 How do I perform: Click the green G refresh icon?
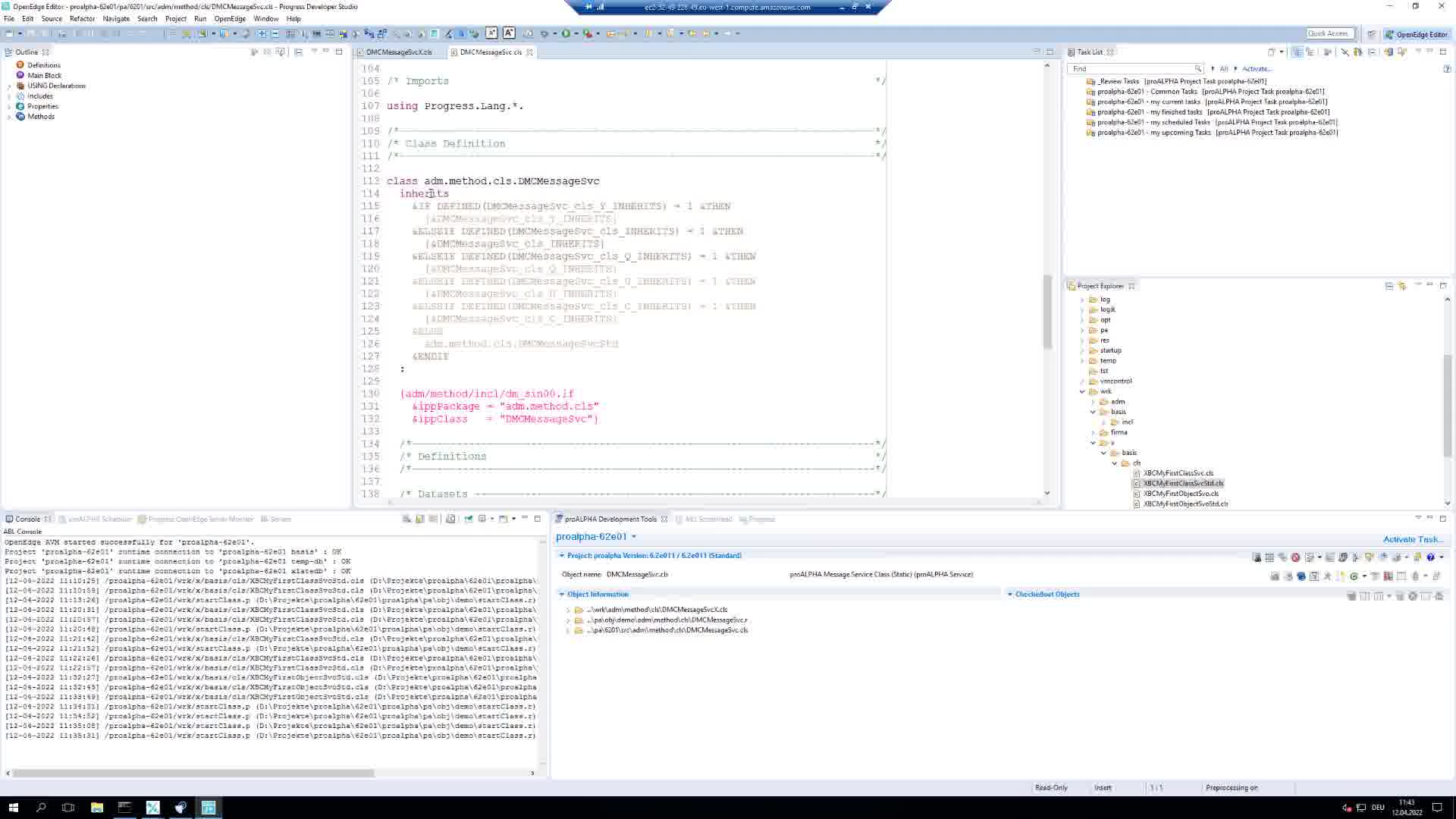click(x=1354, y=576)
